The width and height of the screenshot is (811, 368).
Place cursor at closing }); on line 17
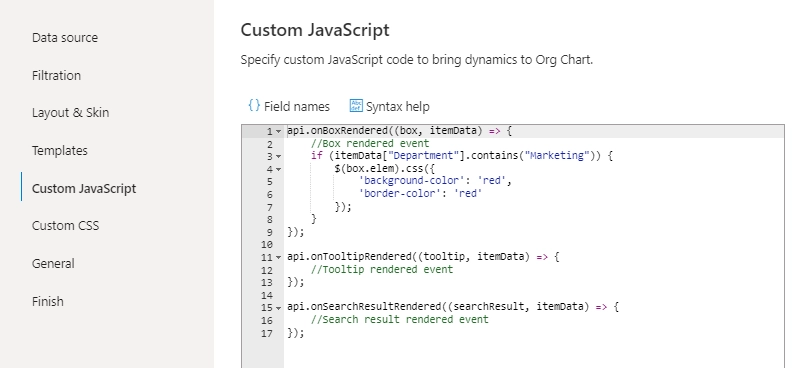coord(296,332)
